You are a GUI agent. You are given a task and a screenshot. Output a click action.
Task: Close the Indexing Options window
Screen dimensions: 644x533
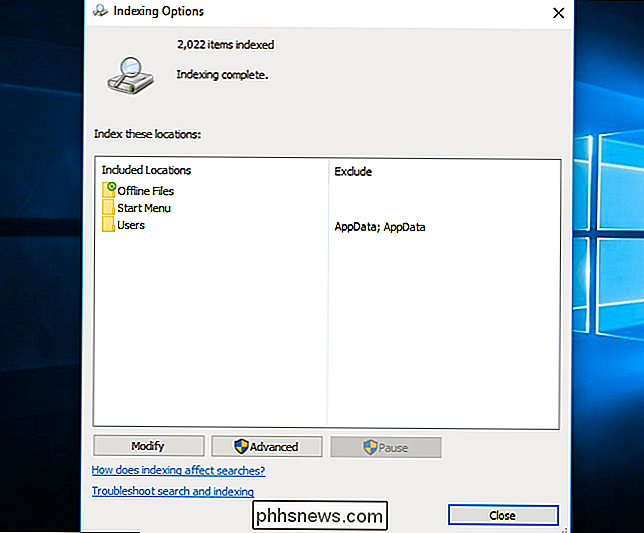click(x=558, y=13)
